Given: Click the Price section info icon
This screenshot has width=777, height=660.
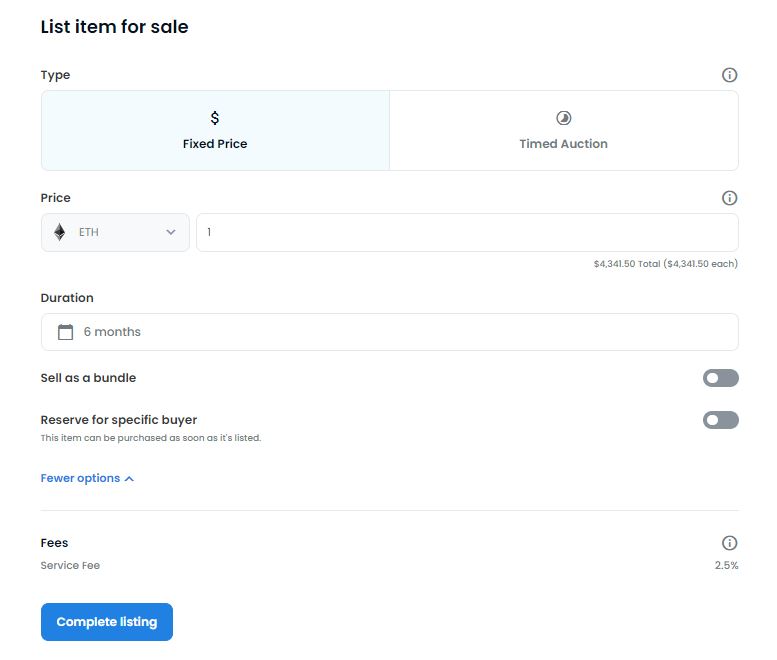Looking at the screenshot, I should 729,198.
